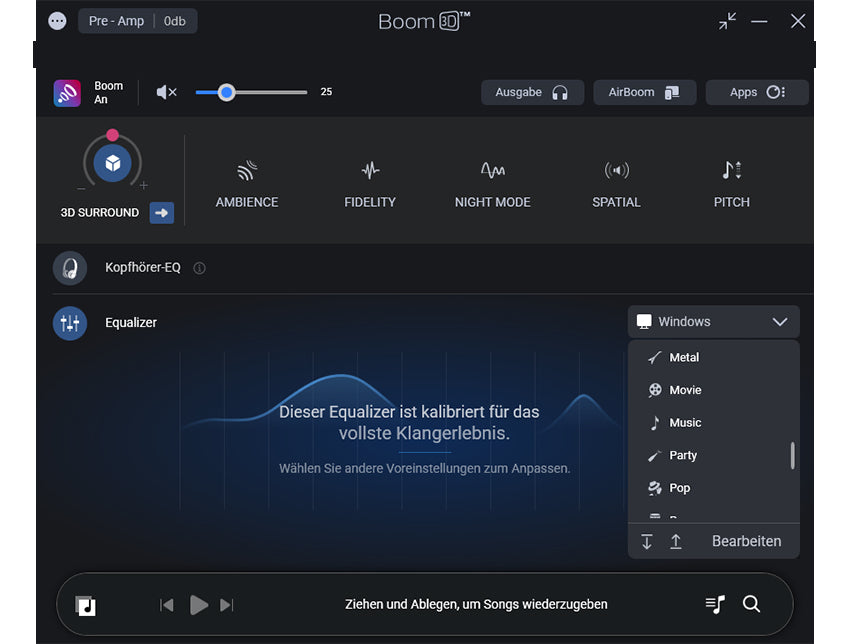This screenshot has width=850, height=644.
Task: Click the Pre-Amp 0db control
Action: click(137, 21)
